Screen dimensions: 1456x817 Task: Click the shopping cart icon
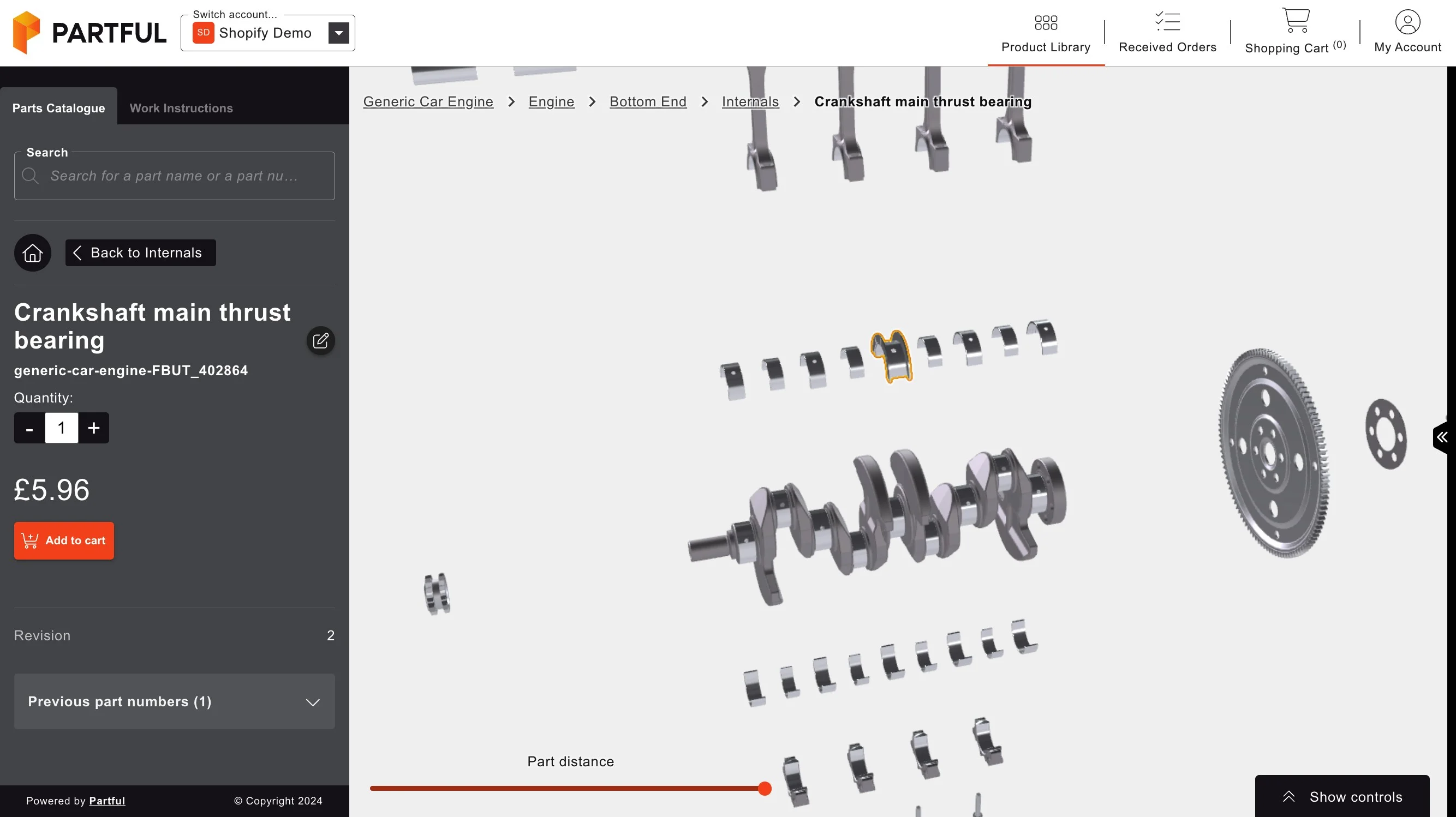(x=1296, y=20)
